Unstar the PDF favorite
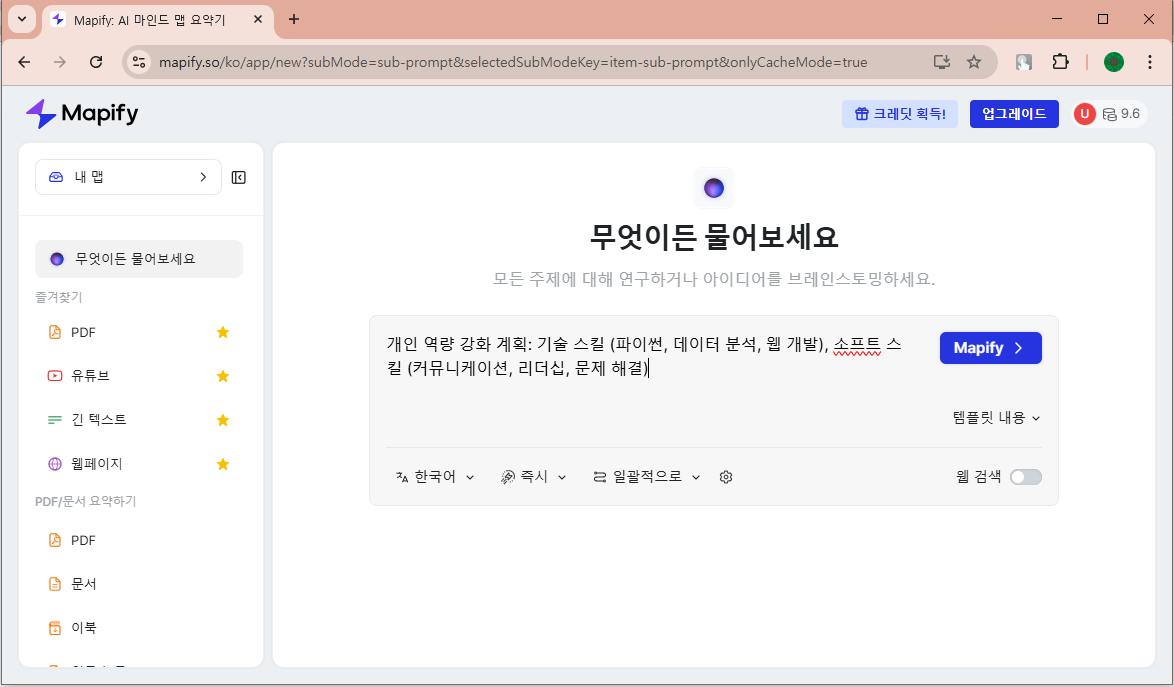The image size is (1174, 687). (x=223, y=332)
